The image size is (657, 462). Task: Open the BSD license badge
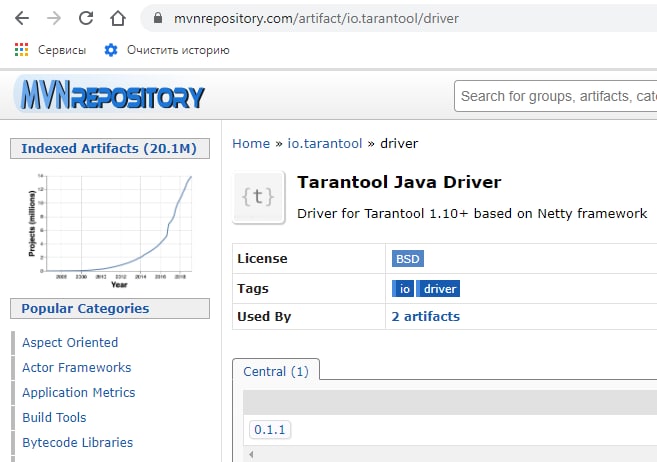pyautogui.click(x=408, y=258)
